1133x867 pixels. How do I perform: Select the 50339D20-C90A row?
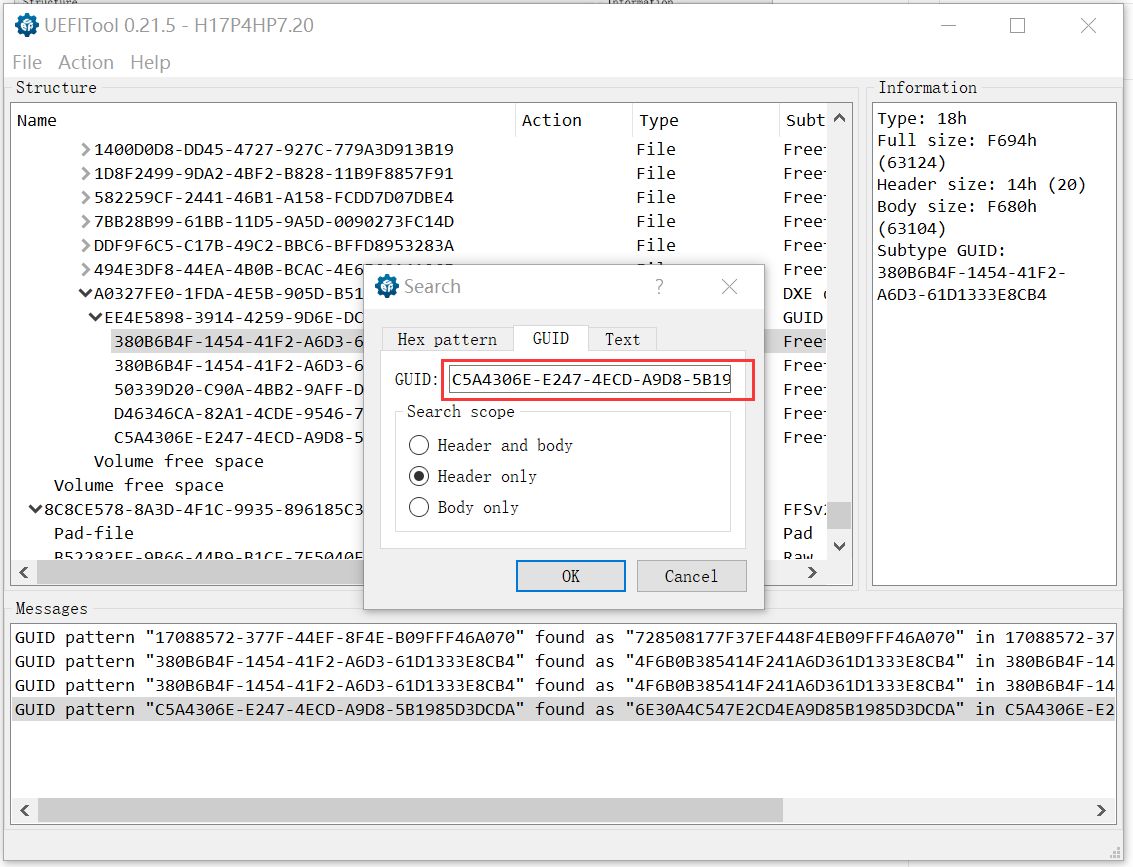pos(238,389)
